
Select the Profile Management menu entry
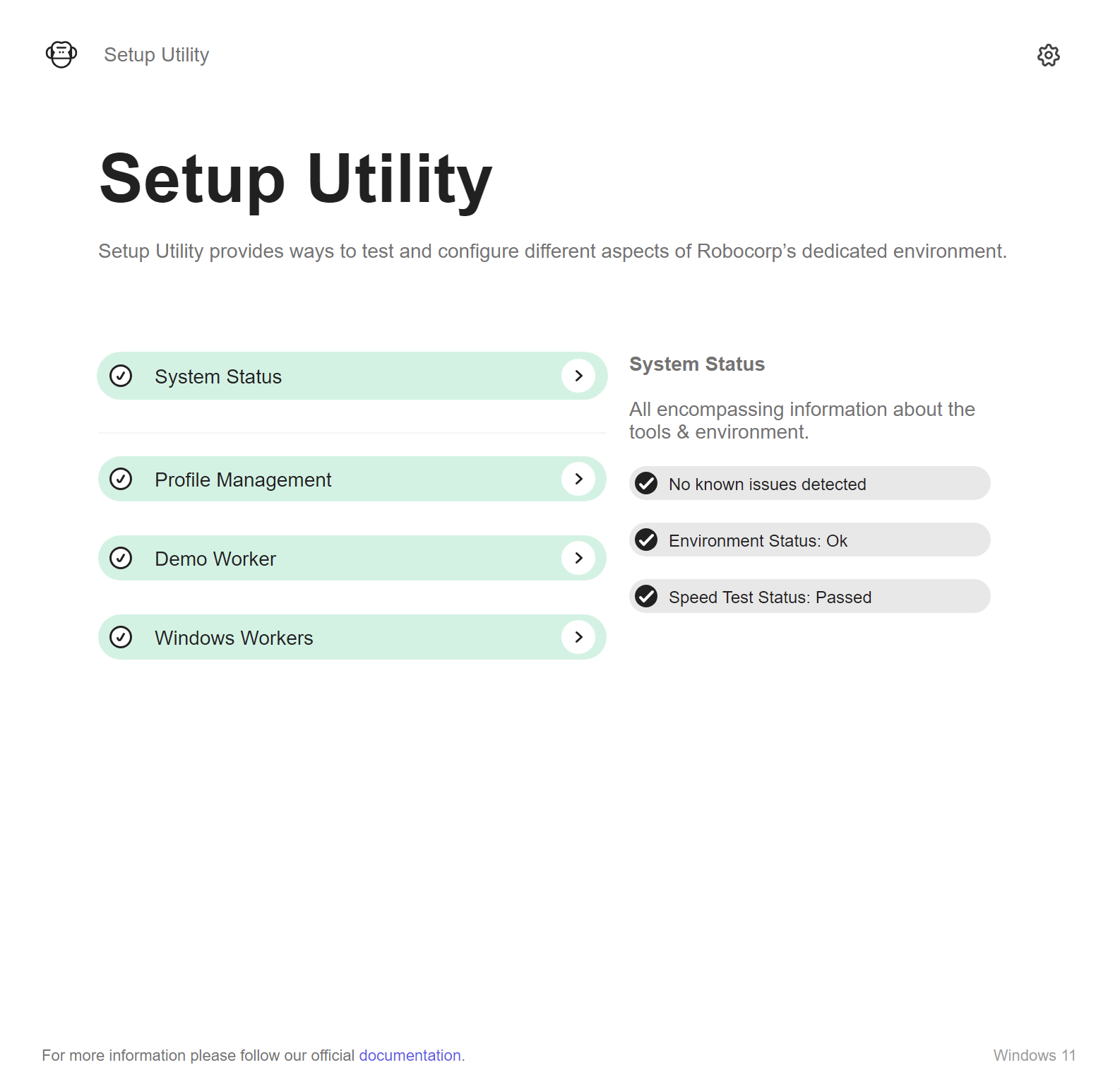coord(352,479)
